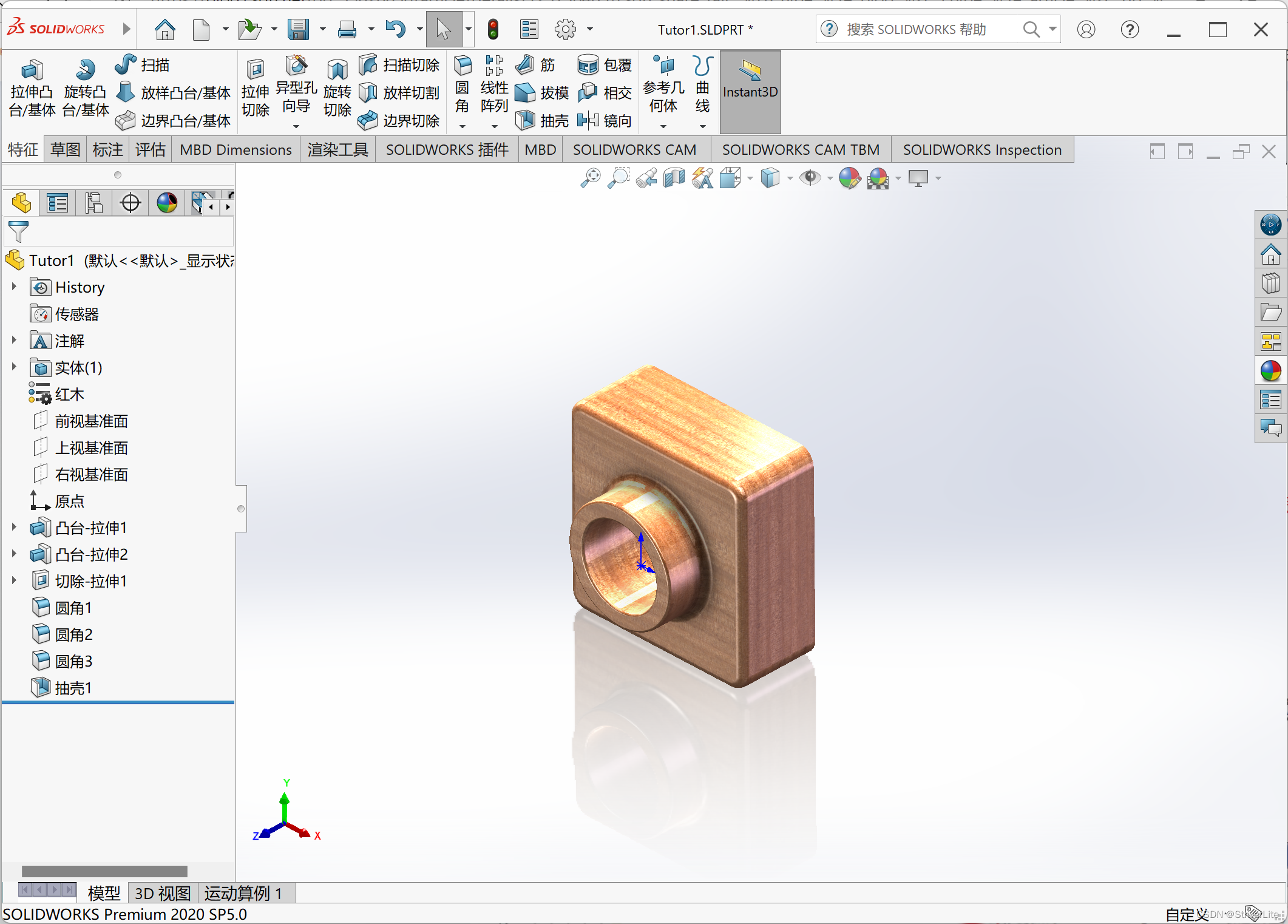Switch to the 草图 (Sketch) ribbon tab

[x=65, y=150]
